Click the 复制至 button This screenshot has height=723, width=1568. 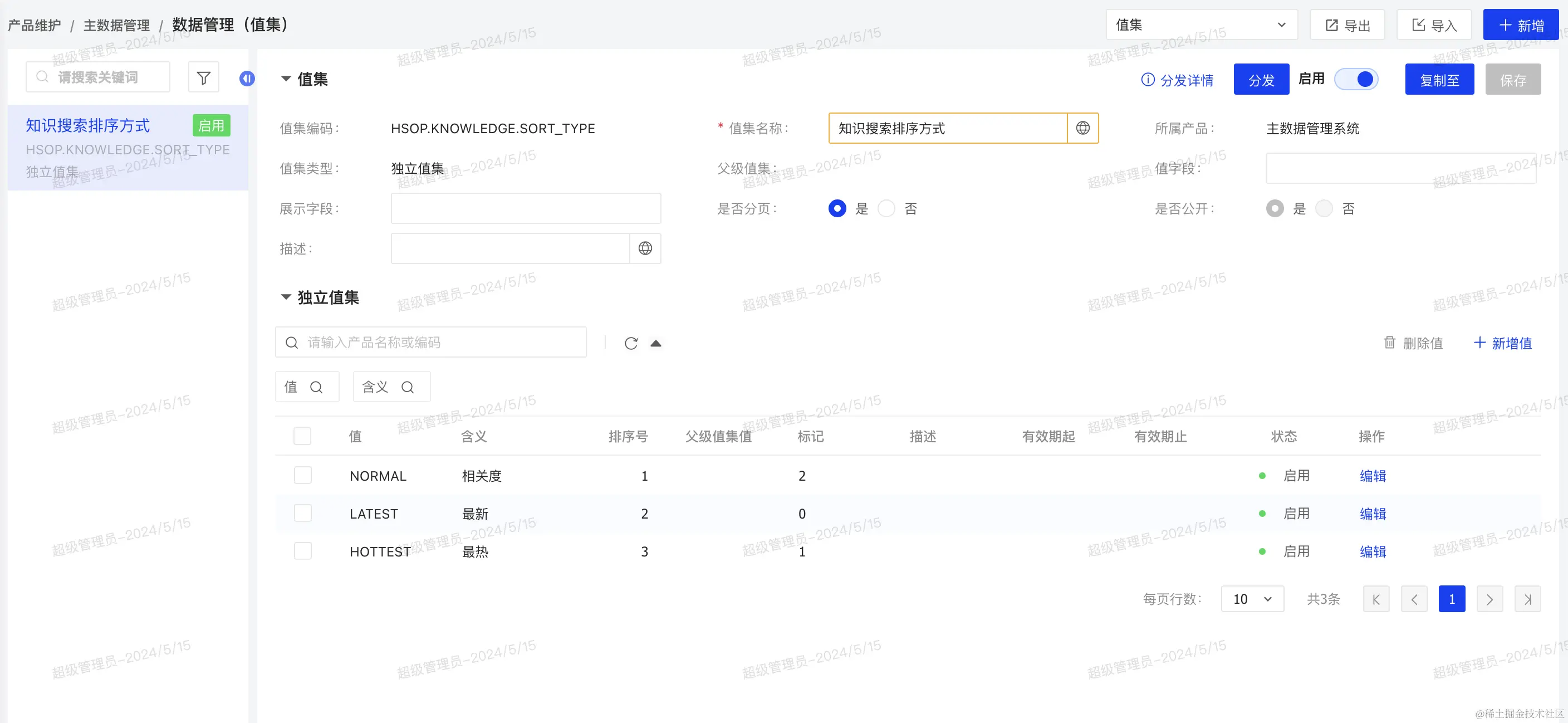(1439, 80)
